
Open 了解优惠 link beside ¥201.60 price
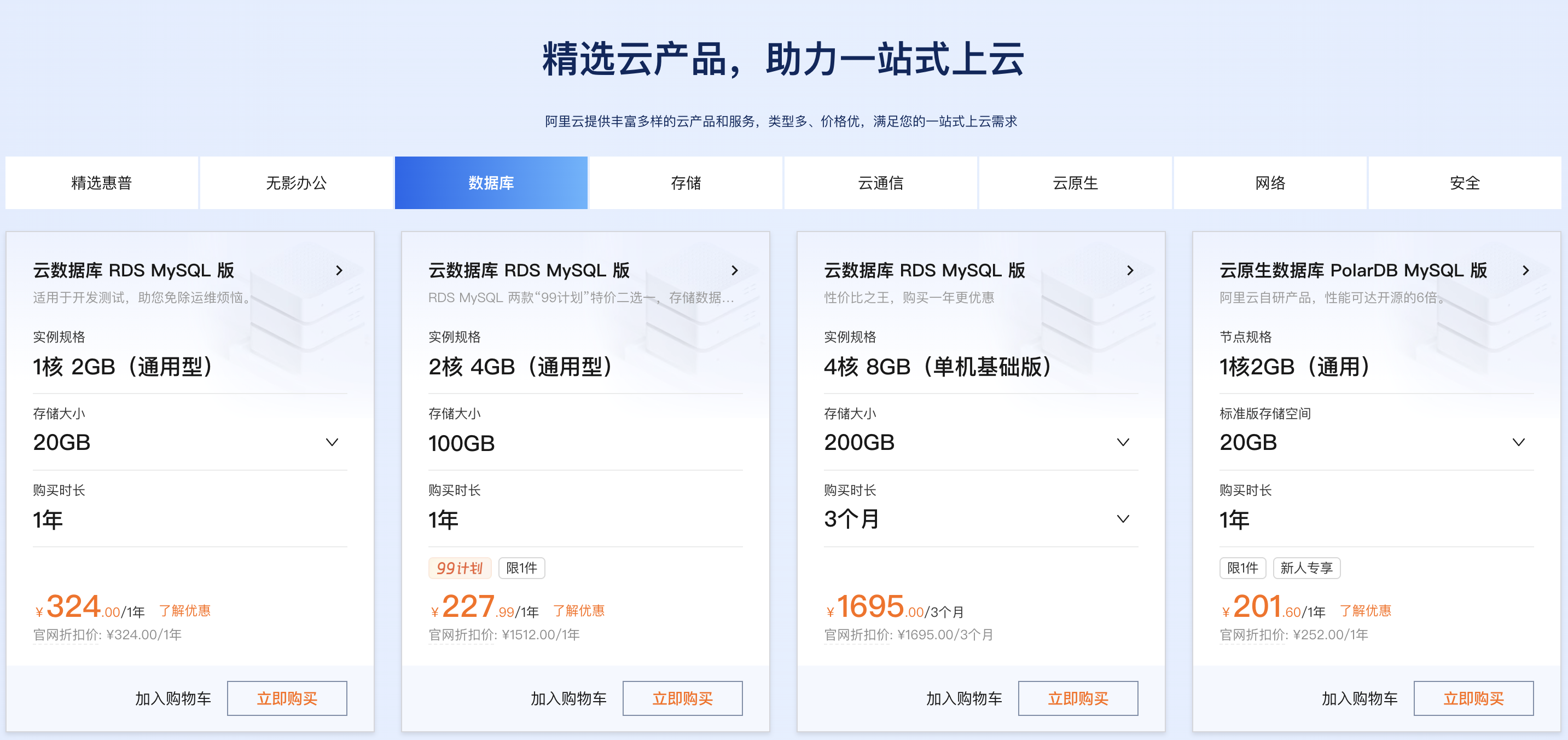[1366, 611]
